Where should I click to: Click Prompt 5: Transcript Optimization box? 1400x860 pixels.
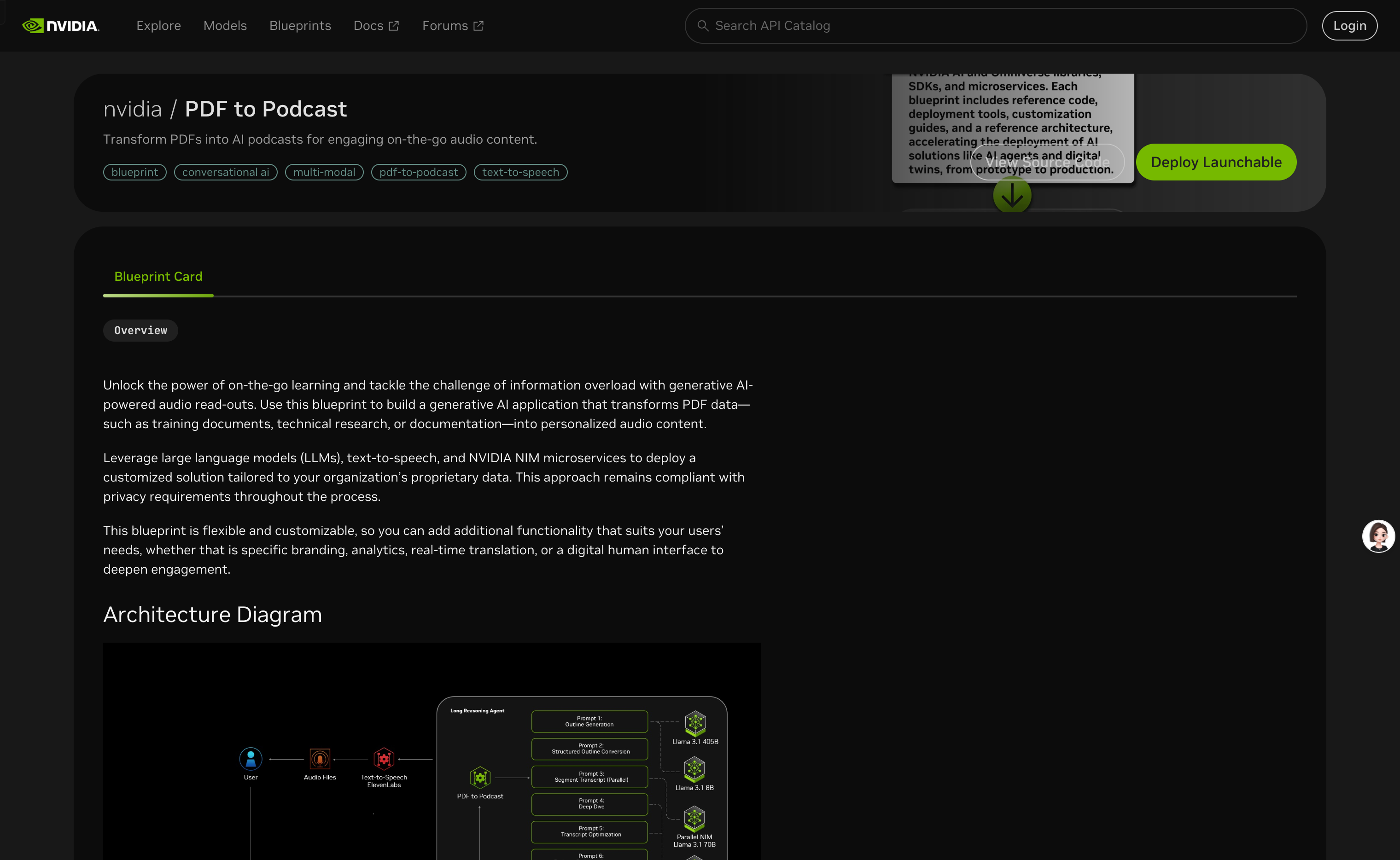coord(589,831)
